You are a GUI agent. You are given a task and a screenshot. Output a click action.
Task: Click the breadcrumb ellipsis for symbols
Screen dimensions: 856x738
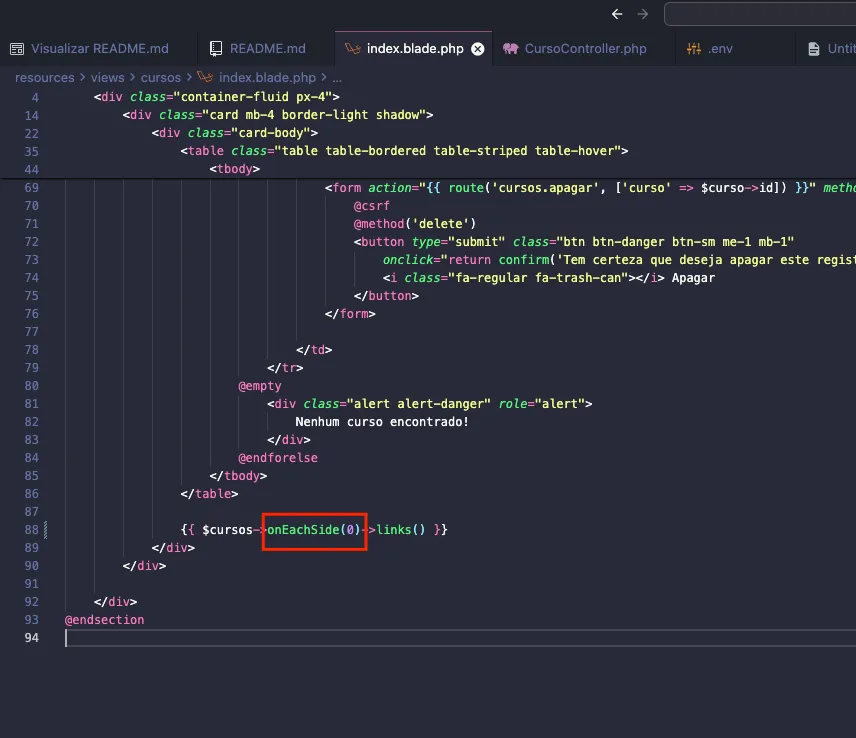click(x=337, y=77)
